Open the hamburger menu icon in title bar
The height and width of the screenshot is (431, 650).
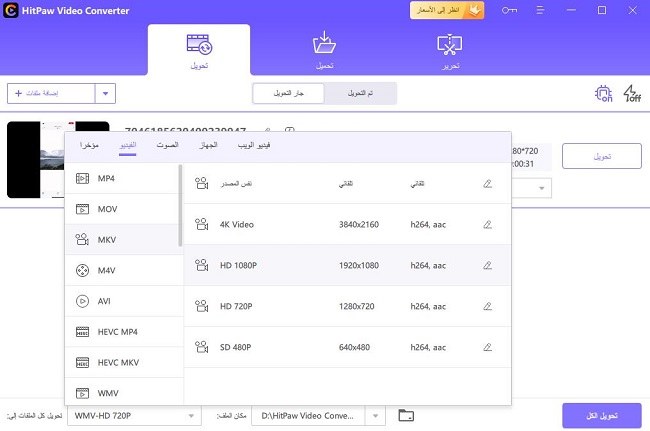pyautogui.click(x=540, y=10)
